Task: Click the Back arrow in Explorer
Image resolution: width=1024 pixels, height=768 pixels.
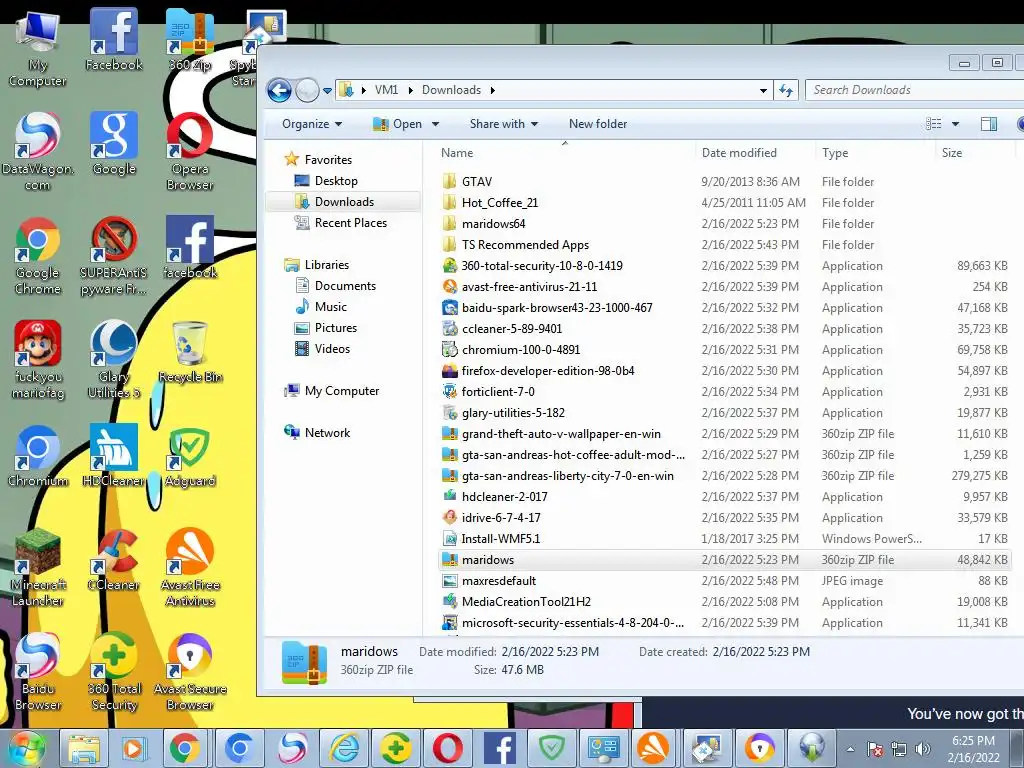Action: pos(279,90)
